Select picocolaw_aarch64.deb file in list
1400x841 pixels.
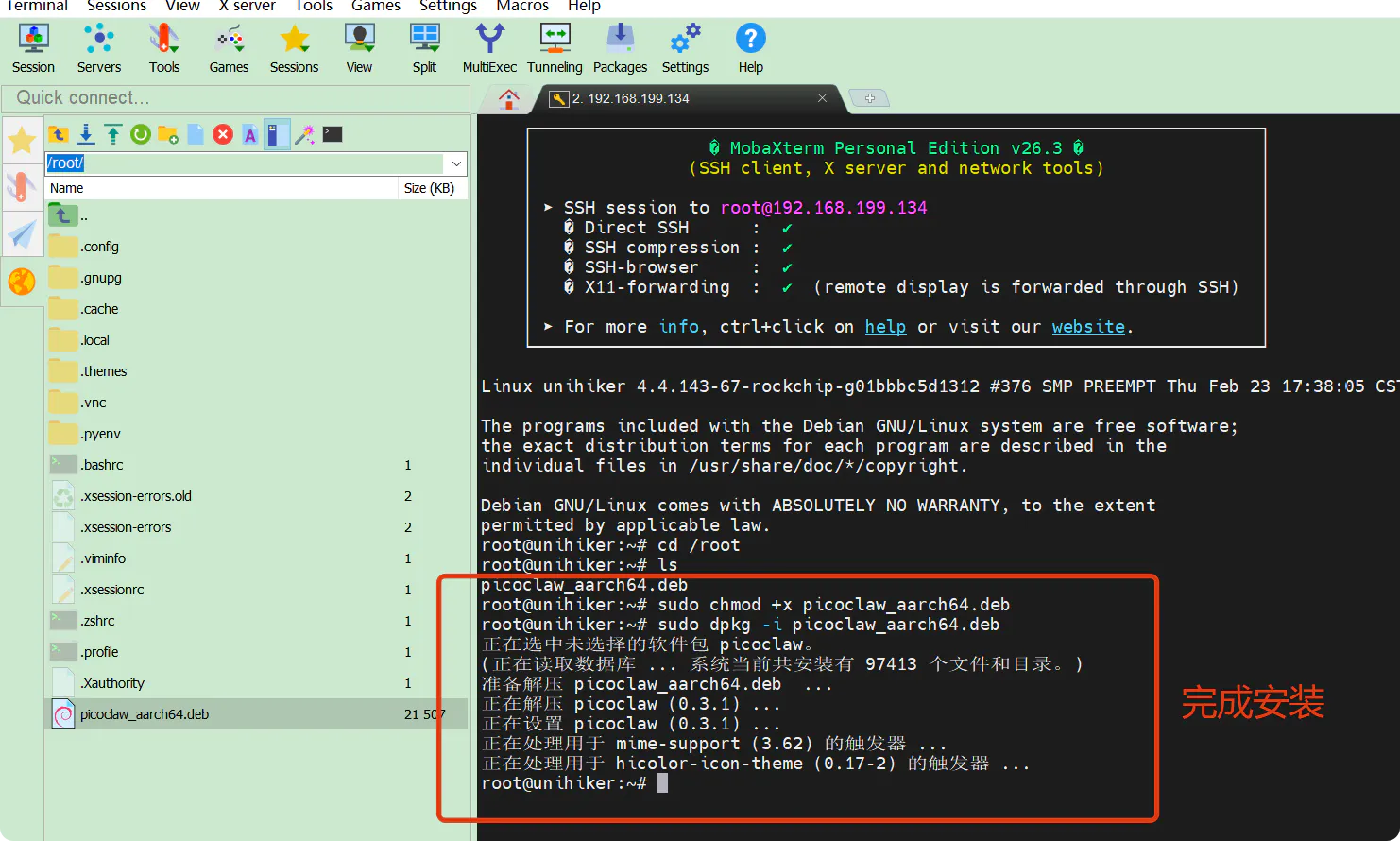coord(257,714)
